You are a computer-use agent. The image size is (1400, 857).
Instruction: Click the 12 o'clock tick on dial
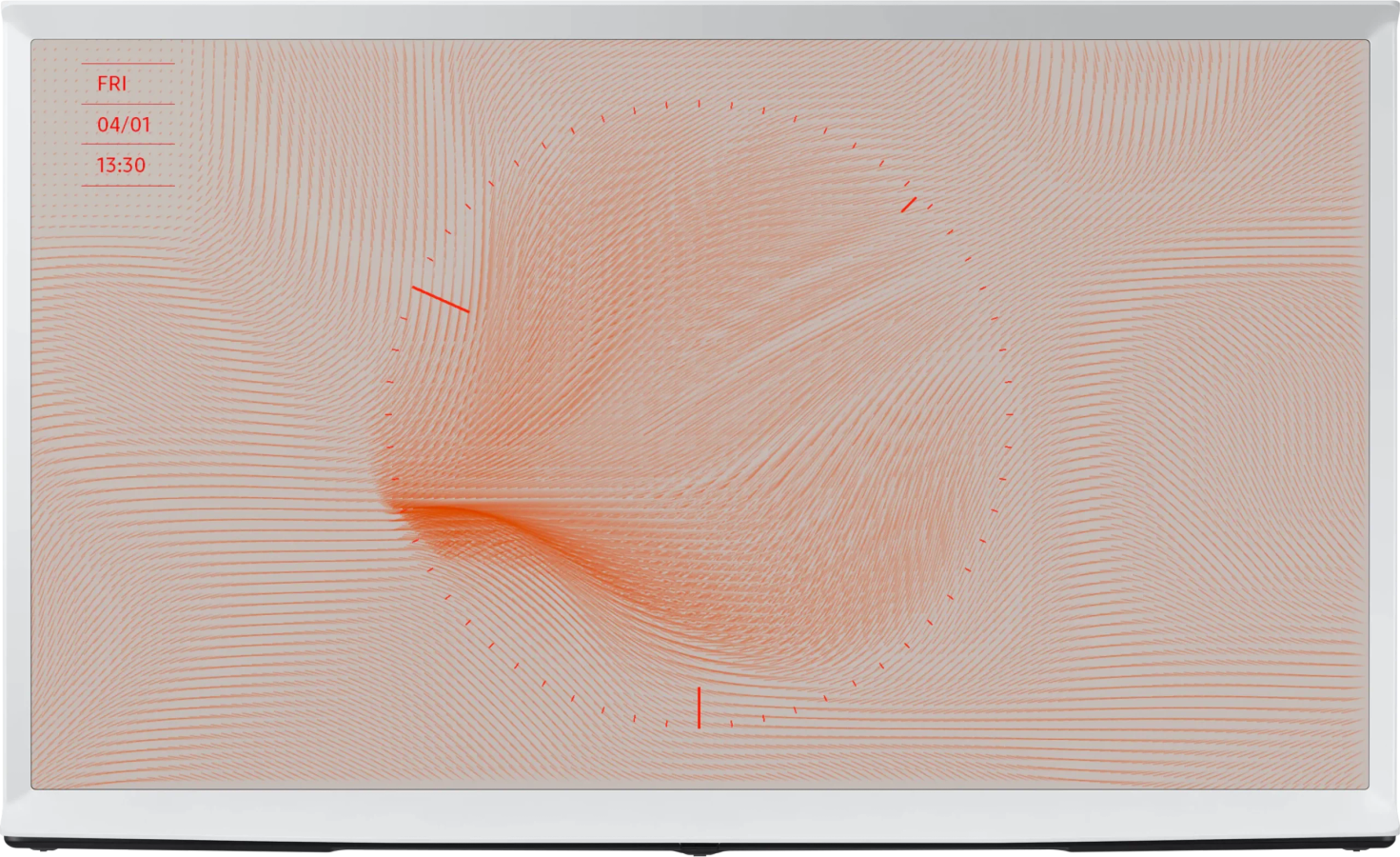pyautogui.click(x=699, y=102)
